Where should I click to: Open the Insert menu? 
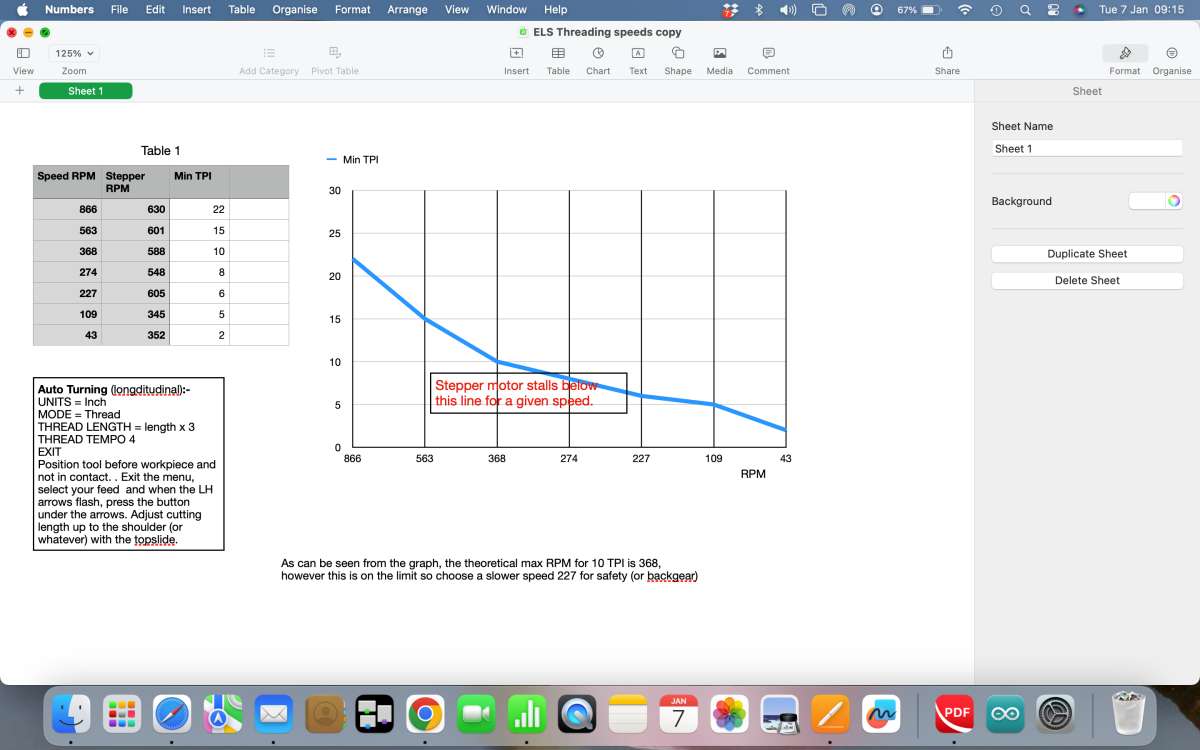(x=196, y=10)
